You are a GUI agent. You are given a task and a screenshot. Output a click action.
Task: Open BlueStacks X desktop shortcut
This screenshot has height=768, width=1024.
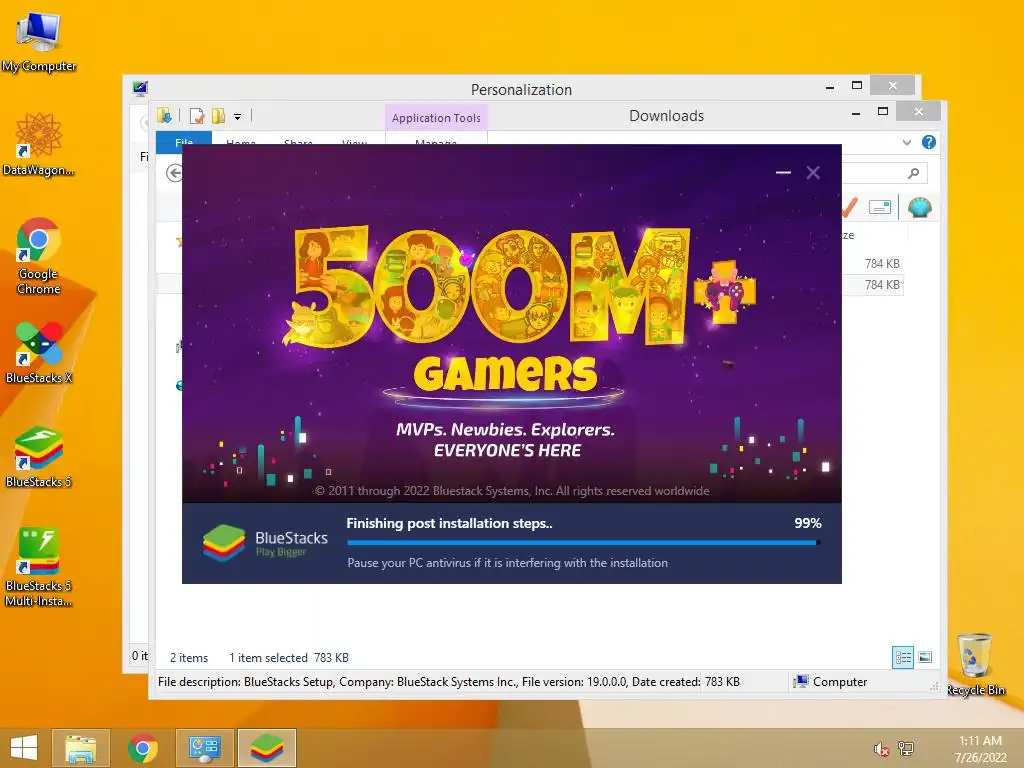coord(39,353)
